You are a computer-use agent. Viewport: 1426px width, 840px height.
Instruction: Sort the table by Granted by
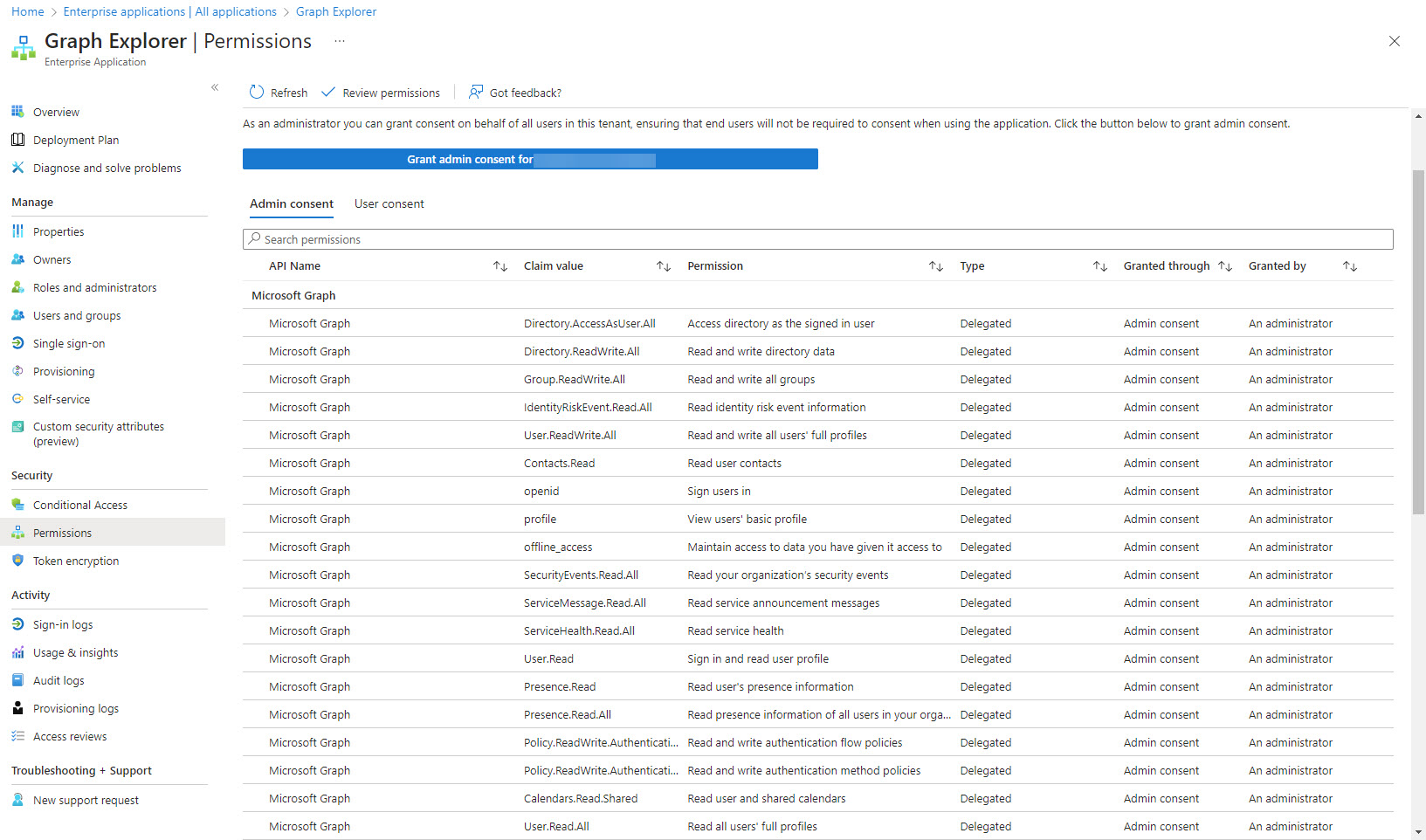pos(1350,266)
